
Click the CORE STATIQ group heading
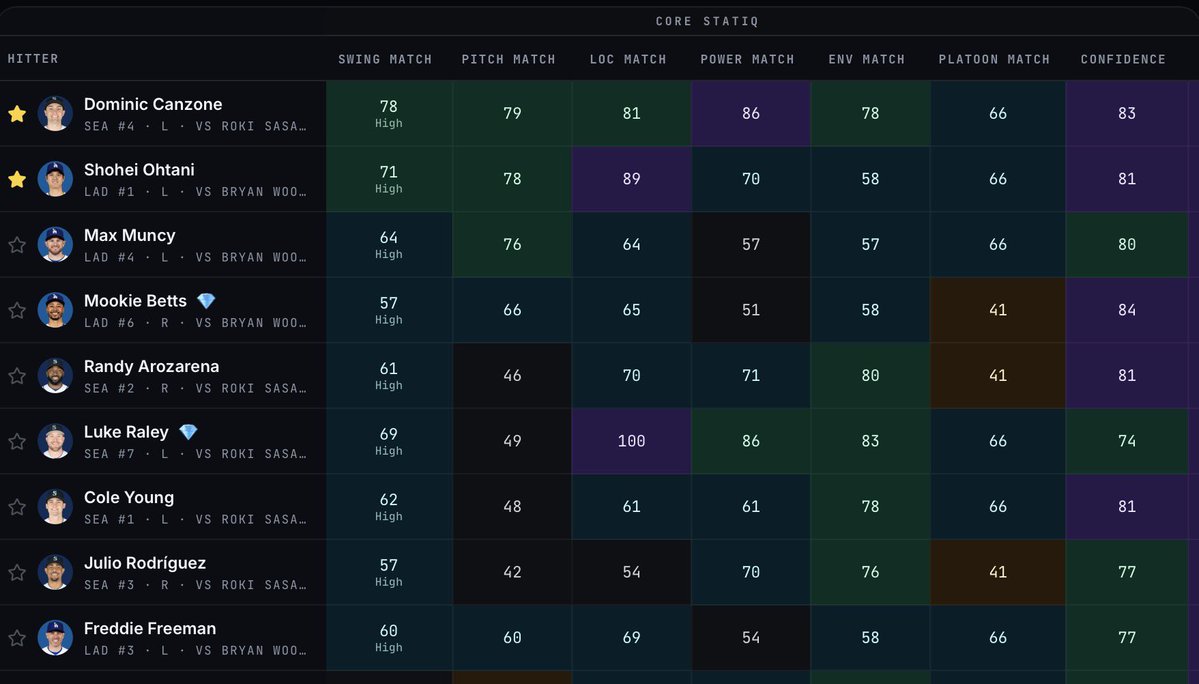(x=707, y=21)
